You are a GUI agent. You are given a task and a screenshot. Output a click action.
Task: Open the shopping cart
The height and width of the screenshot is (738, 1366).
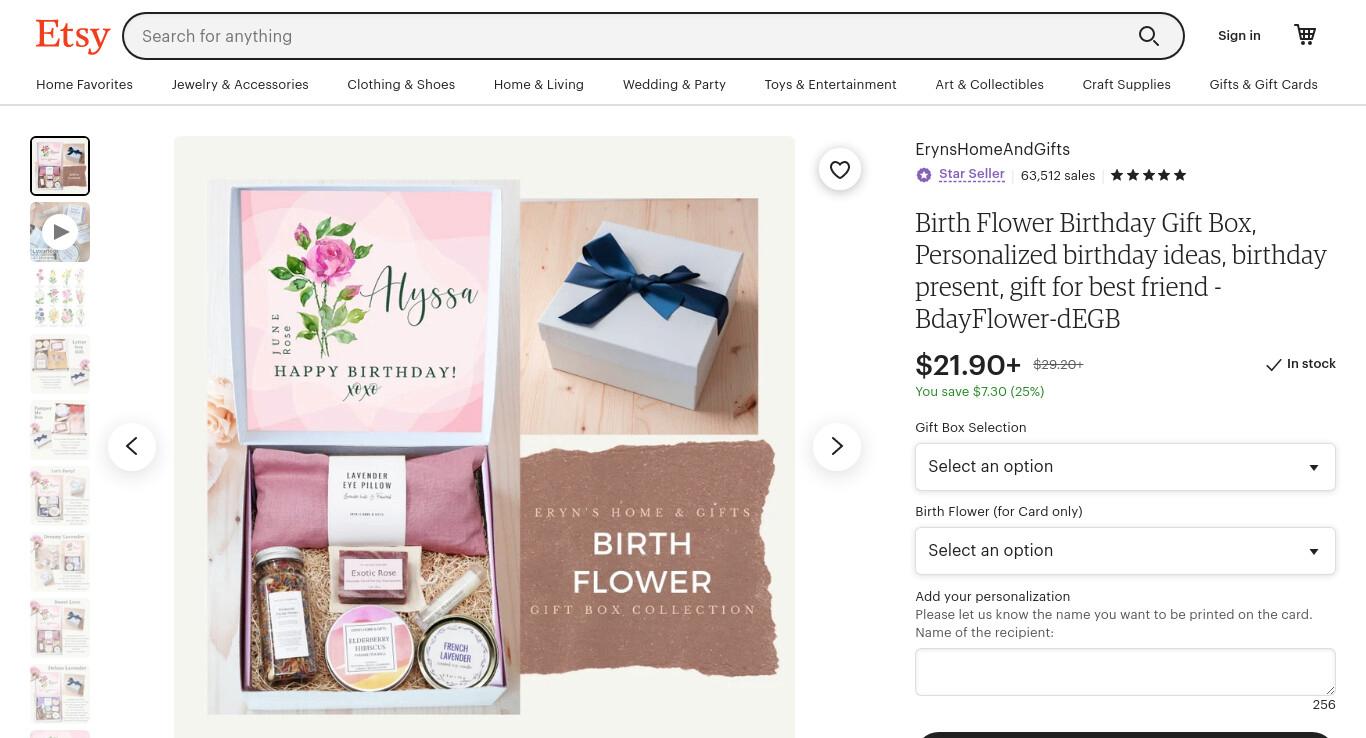pos(1305,35)
